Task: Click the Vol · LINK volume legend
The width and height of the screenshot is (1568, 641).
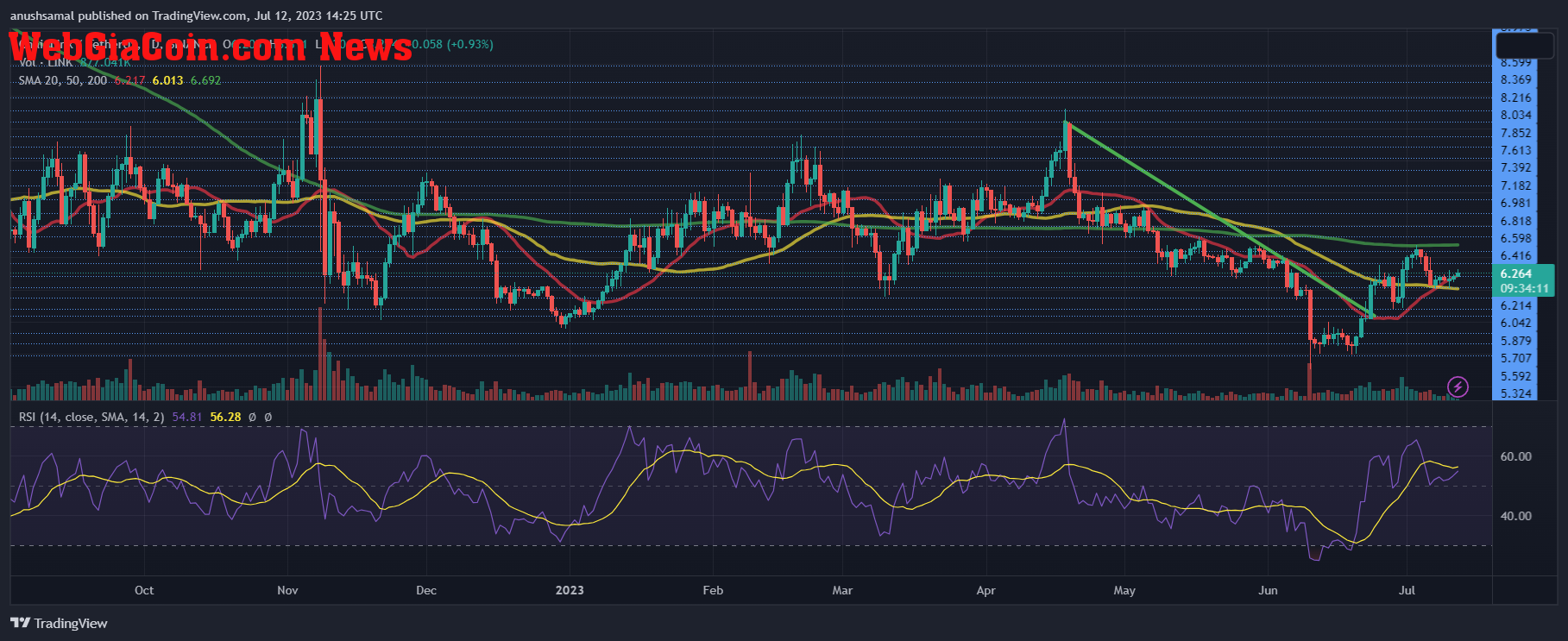Action: point(45,62)
